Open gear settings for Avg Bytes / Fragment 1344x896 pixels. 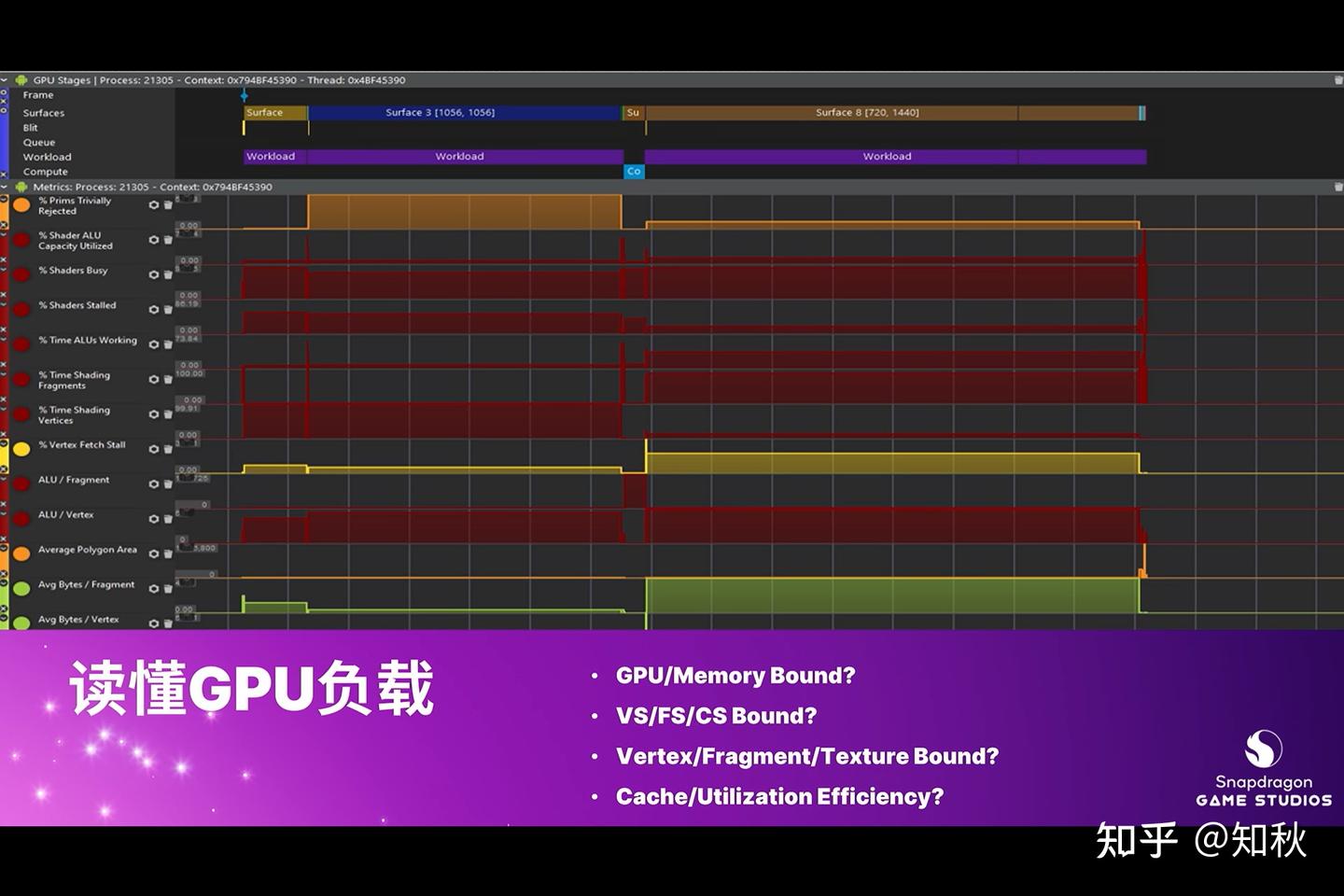point(154,588)
